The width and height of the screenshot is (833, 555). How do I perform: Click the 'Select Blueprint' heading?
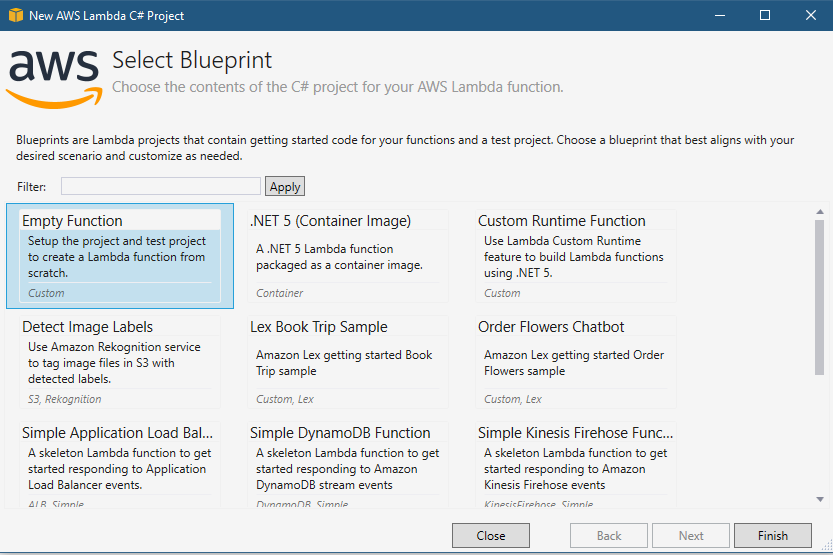tap(192, 60)
